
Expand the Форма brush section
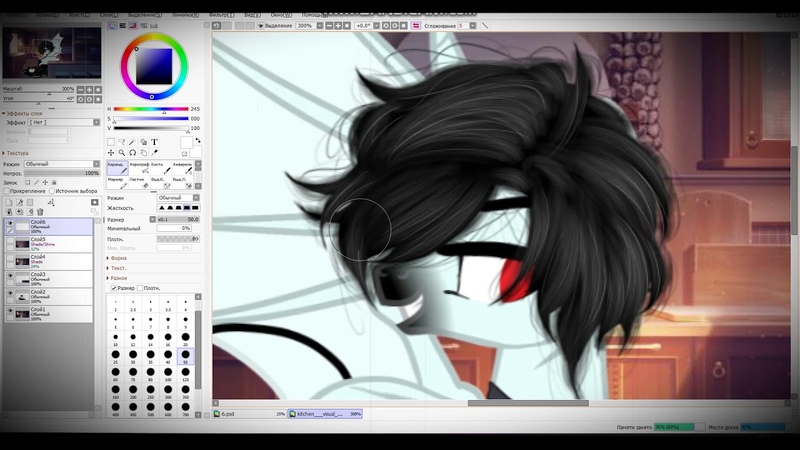[x=117, y=258]
